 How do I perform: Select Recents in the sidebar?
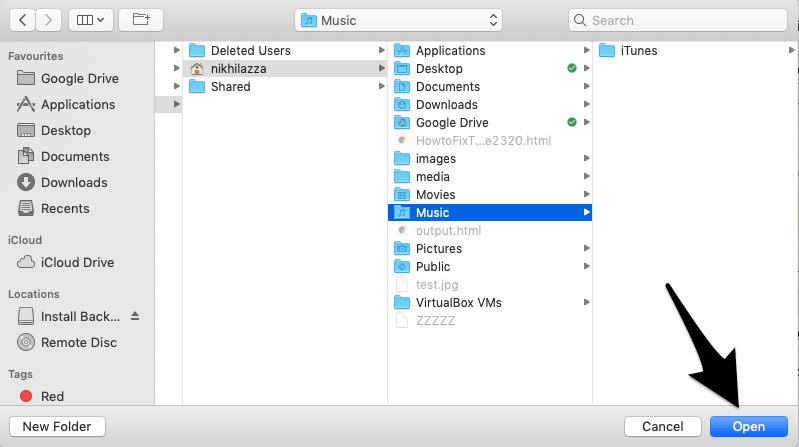coord(77,208)
